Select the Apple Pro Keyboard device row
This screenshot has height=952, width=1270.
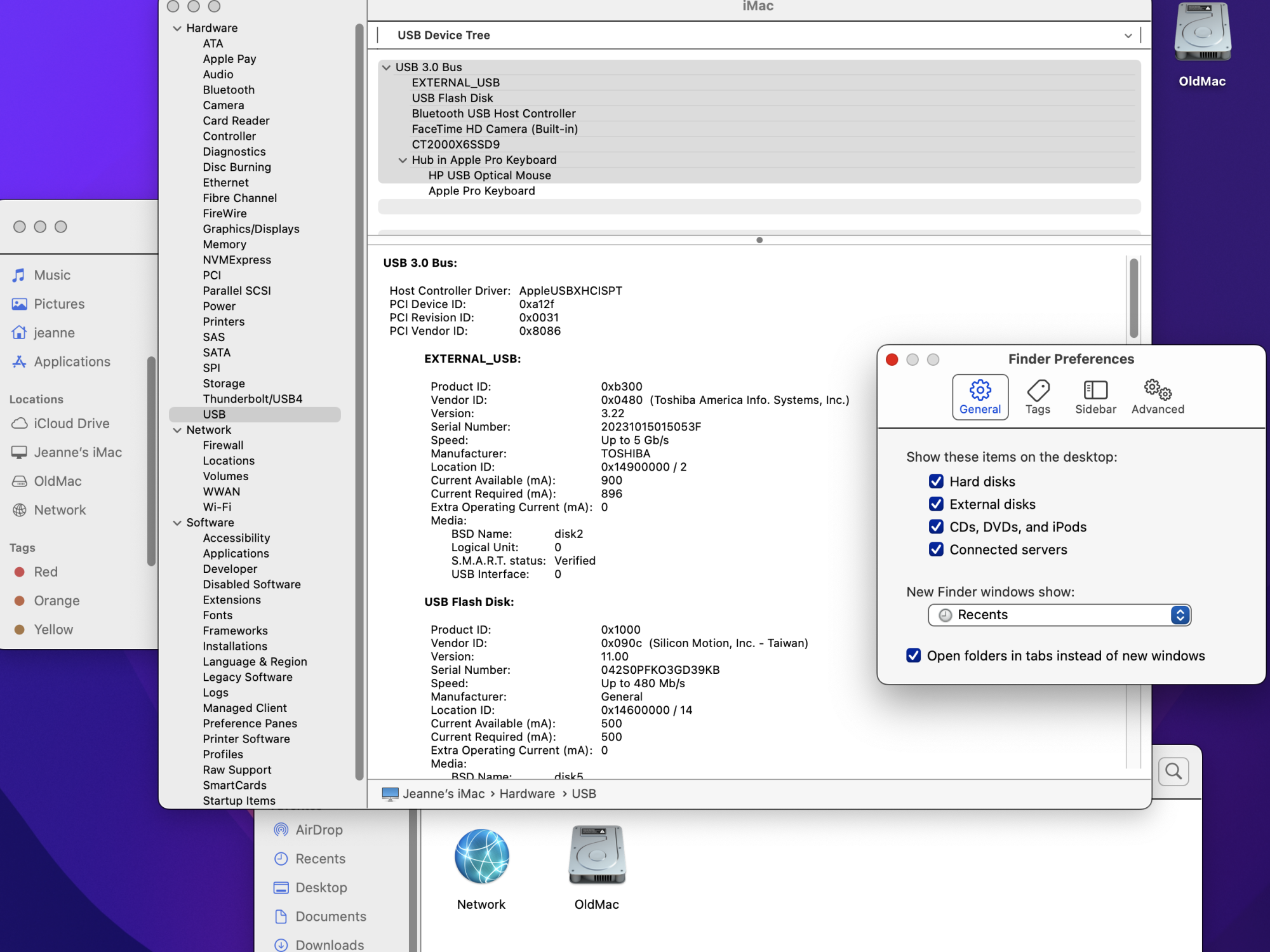tap(481, 191)
